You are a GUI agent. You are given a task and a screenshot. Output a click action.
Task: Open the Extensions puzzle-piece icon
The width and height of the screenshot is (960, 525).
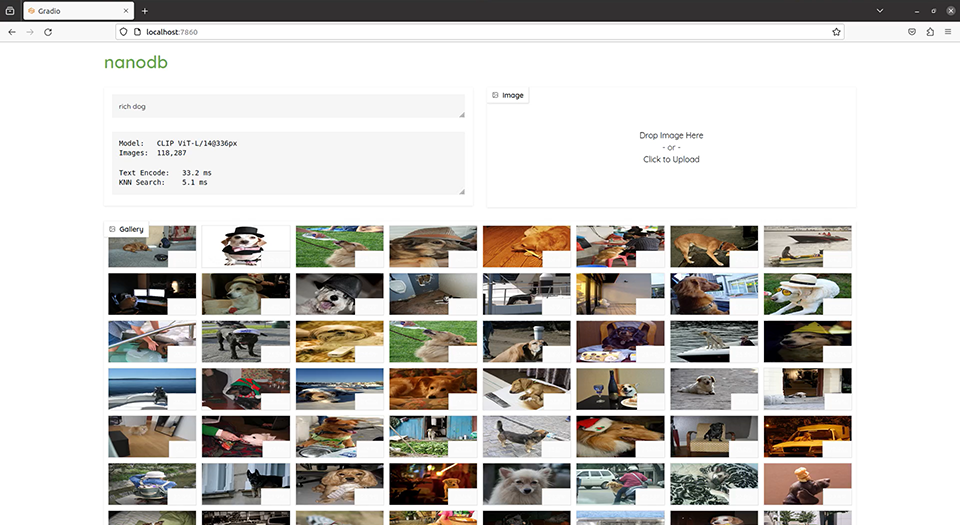click(930, 32)
